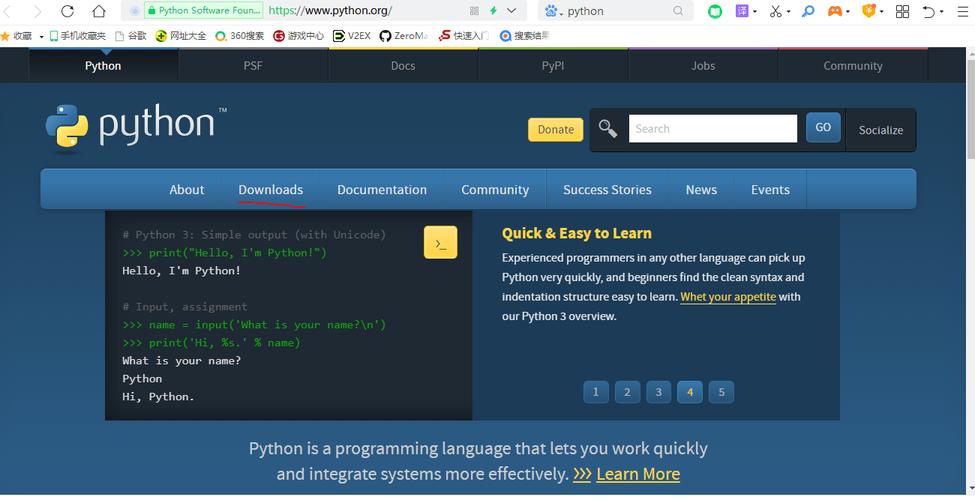Image resolution: width=975 pixels, height=500 pixels.
Task: Open the Socialize menu
Action: [x=880, y=130]
